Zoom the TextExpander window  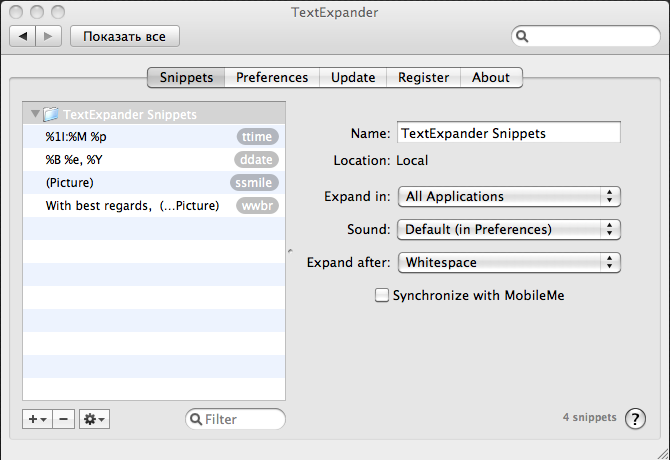(58, 12)
